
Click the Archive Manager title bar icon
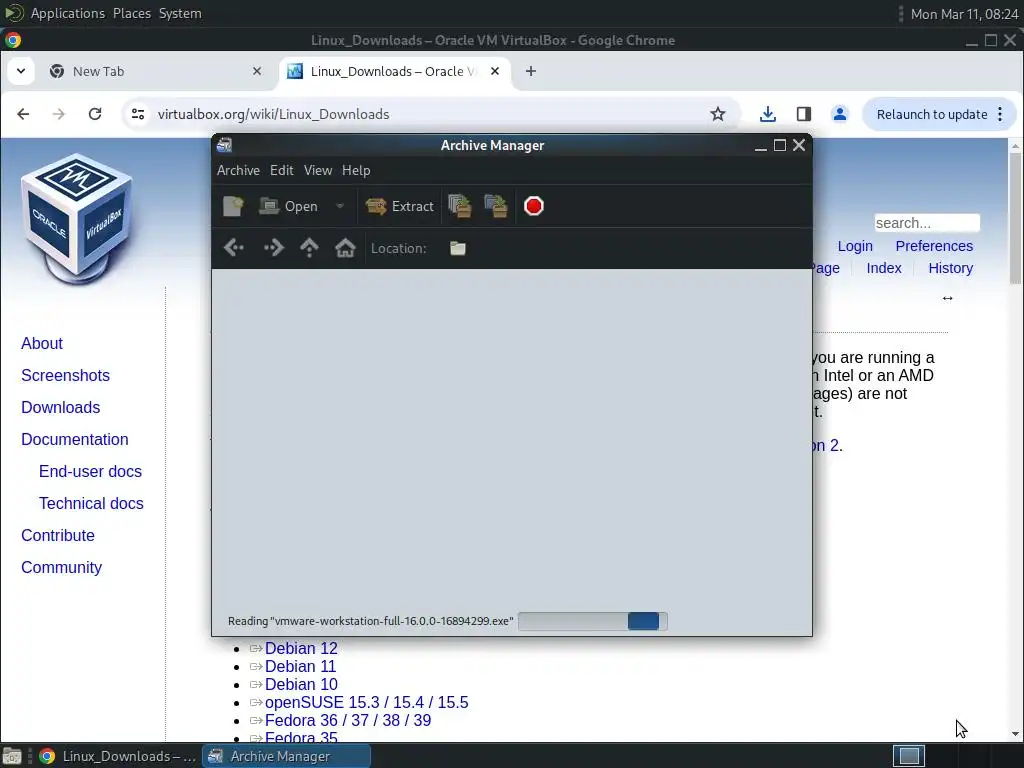[x=225, y=145]
